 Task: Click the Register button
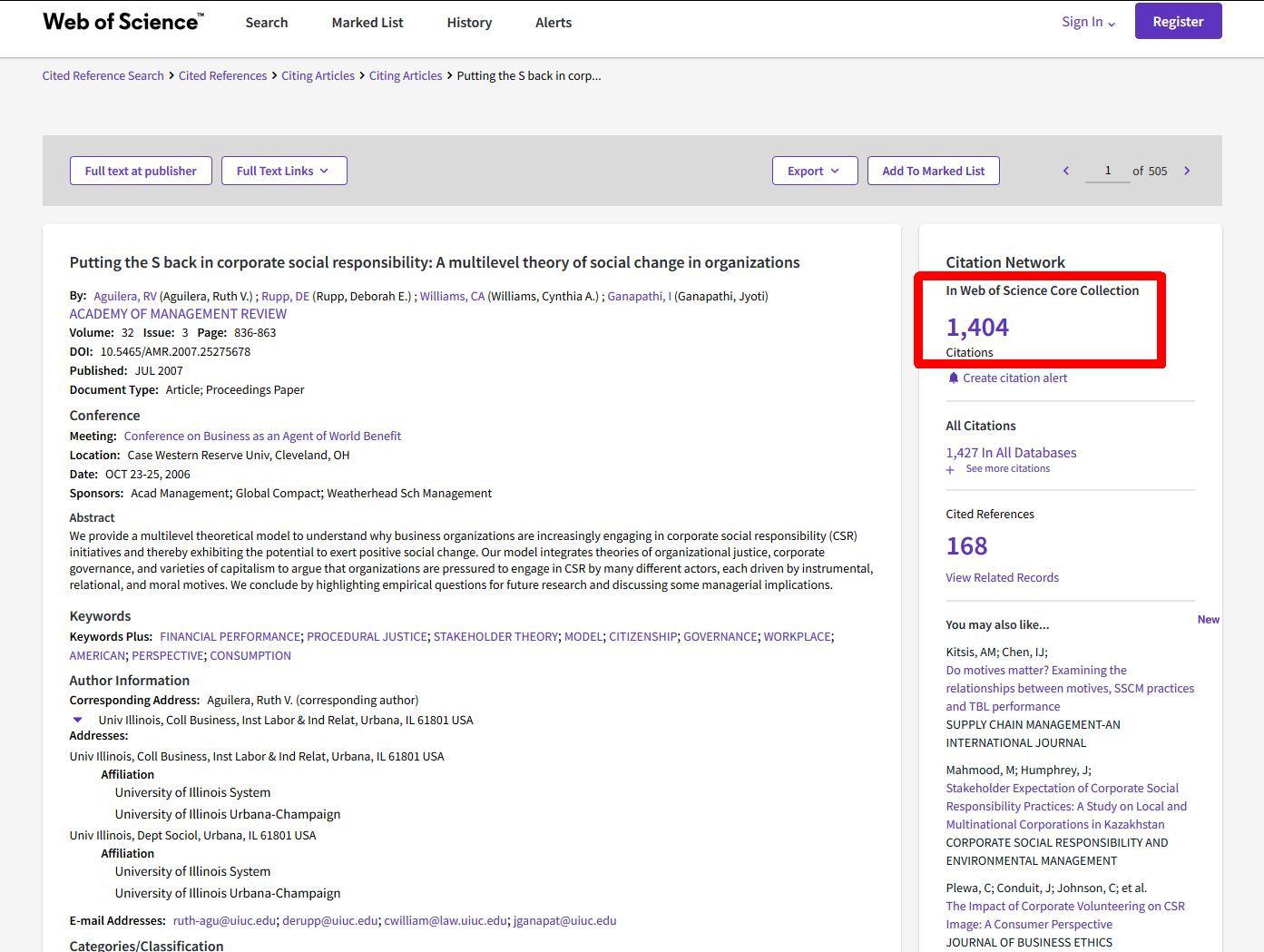(1178, 22)
